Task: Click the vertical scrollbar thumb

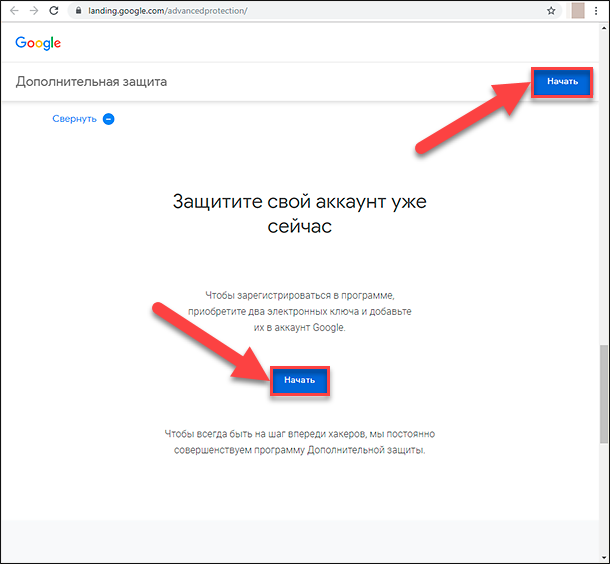Action: (x=604, y=393)
